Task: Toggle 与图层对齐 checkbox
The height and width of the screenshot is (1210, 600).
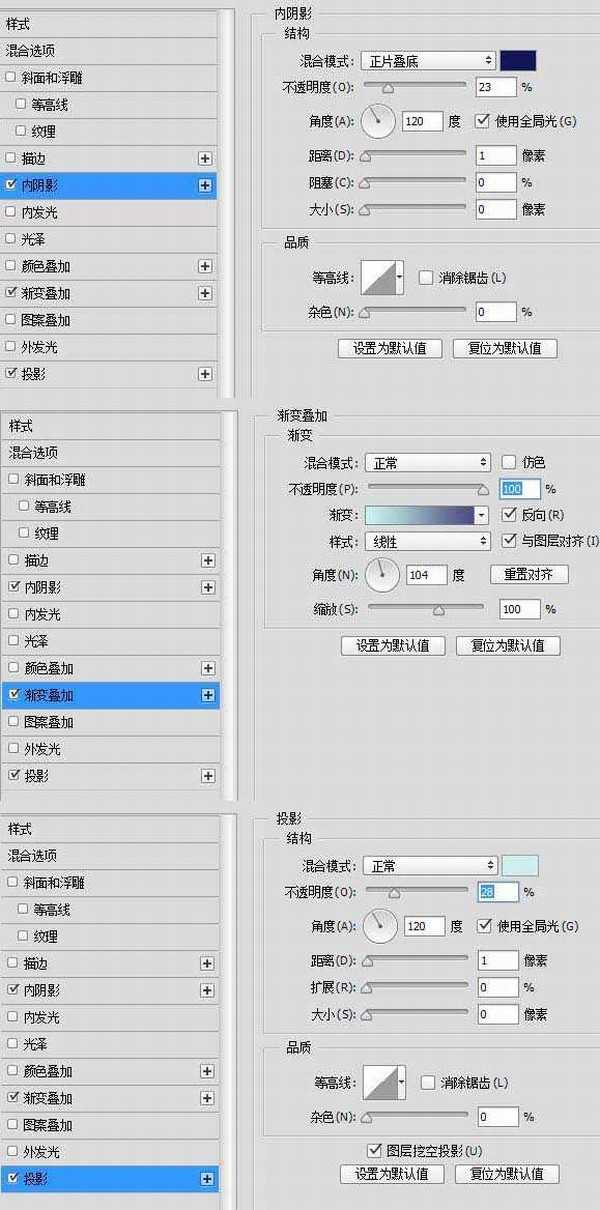Action: click(x=509, y=541)
